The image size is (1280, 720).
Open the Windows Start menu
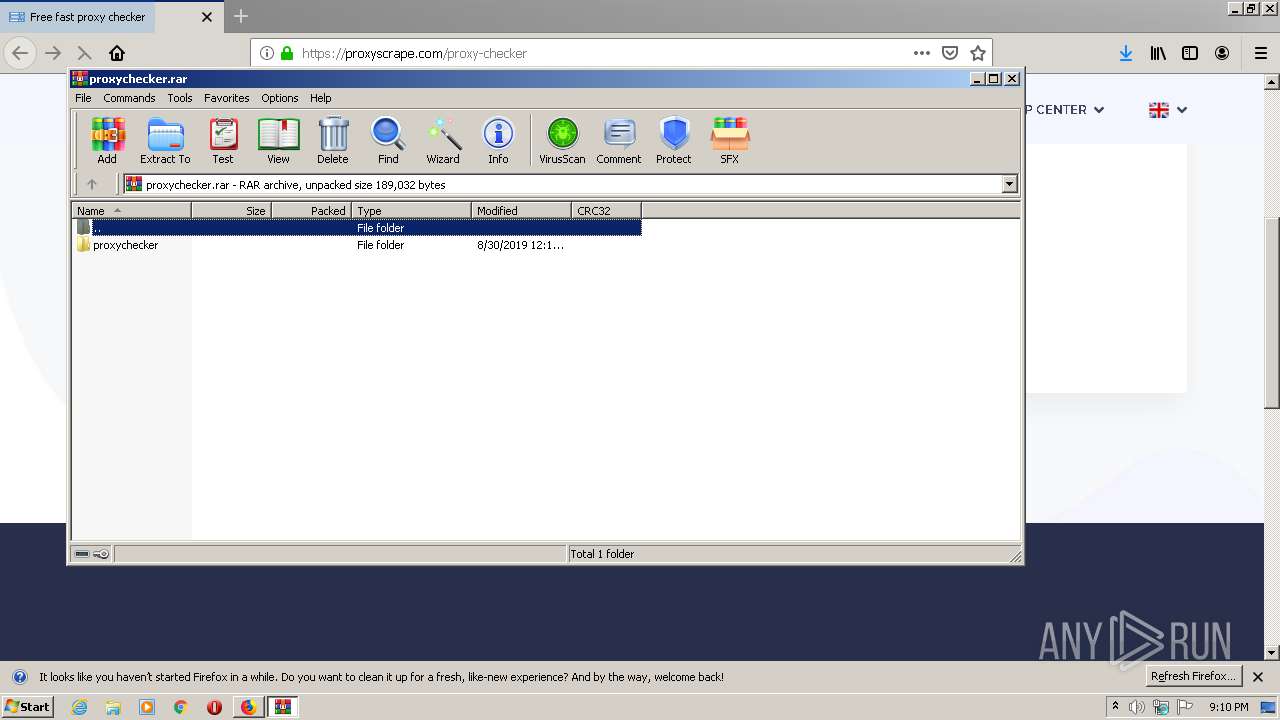(27, 706)
